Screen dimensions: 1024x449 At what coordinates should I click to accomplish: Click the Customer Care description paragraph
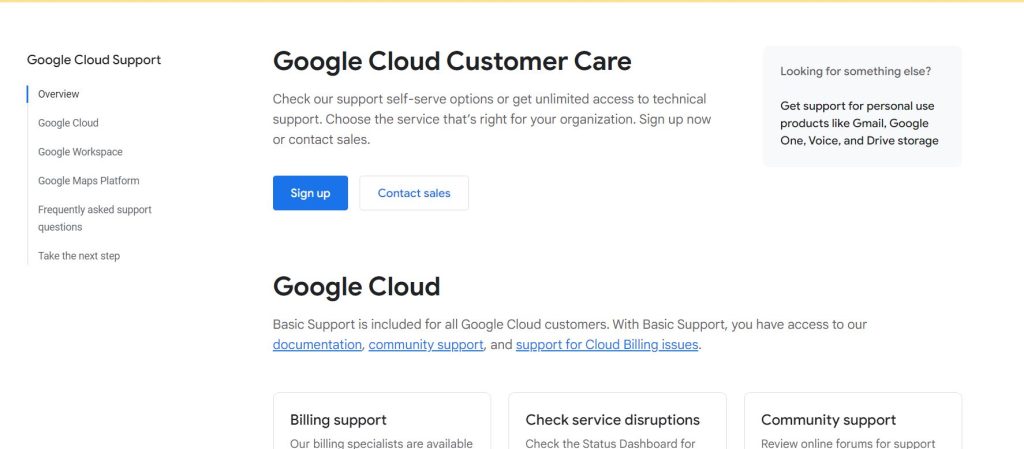pyautogui.click(x=490, y=119)
